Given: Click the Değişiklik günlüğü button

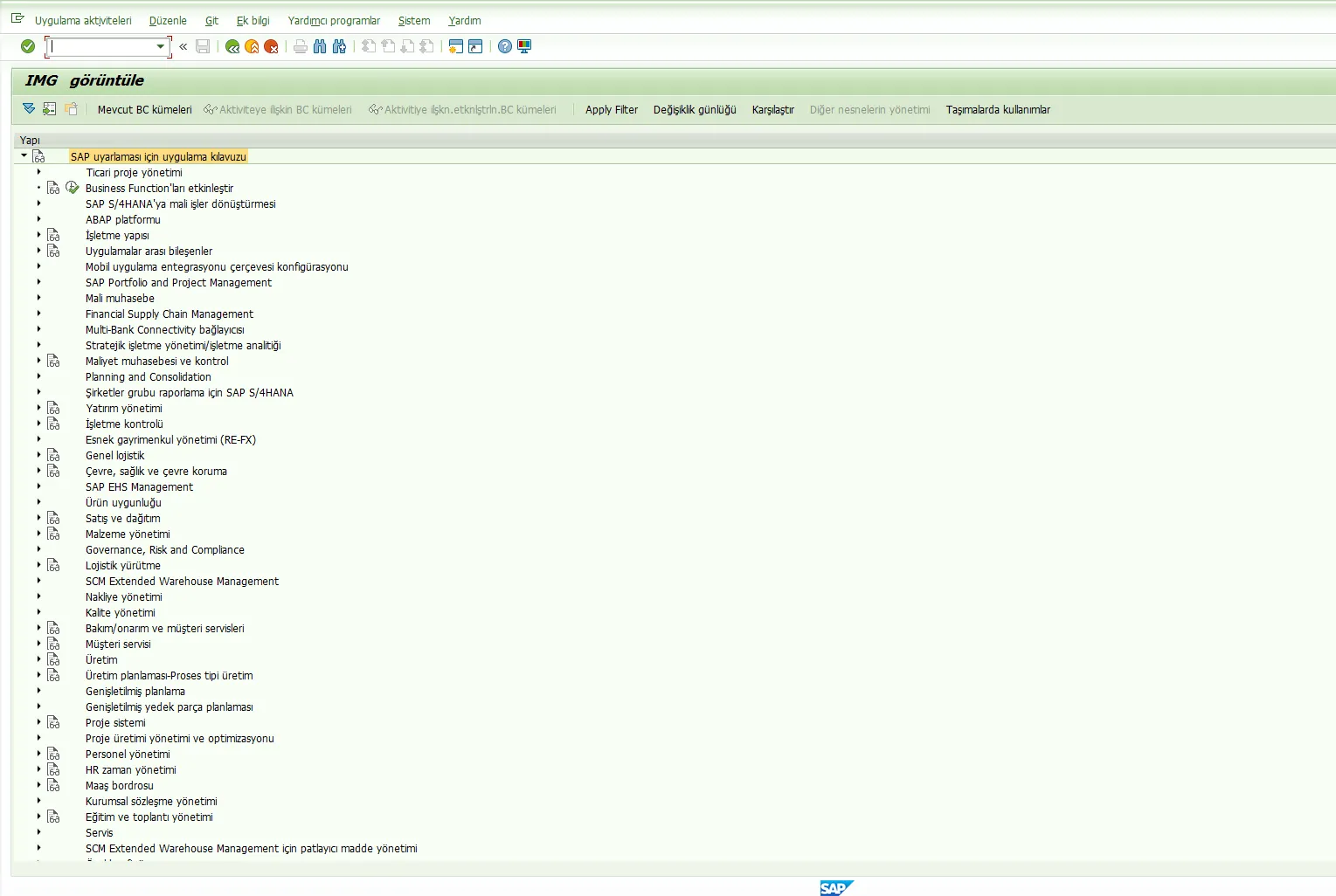Looking at the screenshot, I should [695, 109].
